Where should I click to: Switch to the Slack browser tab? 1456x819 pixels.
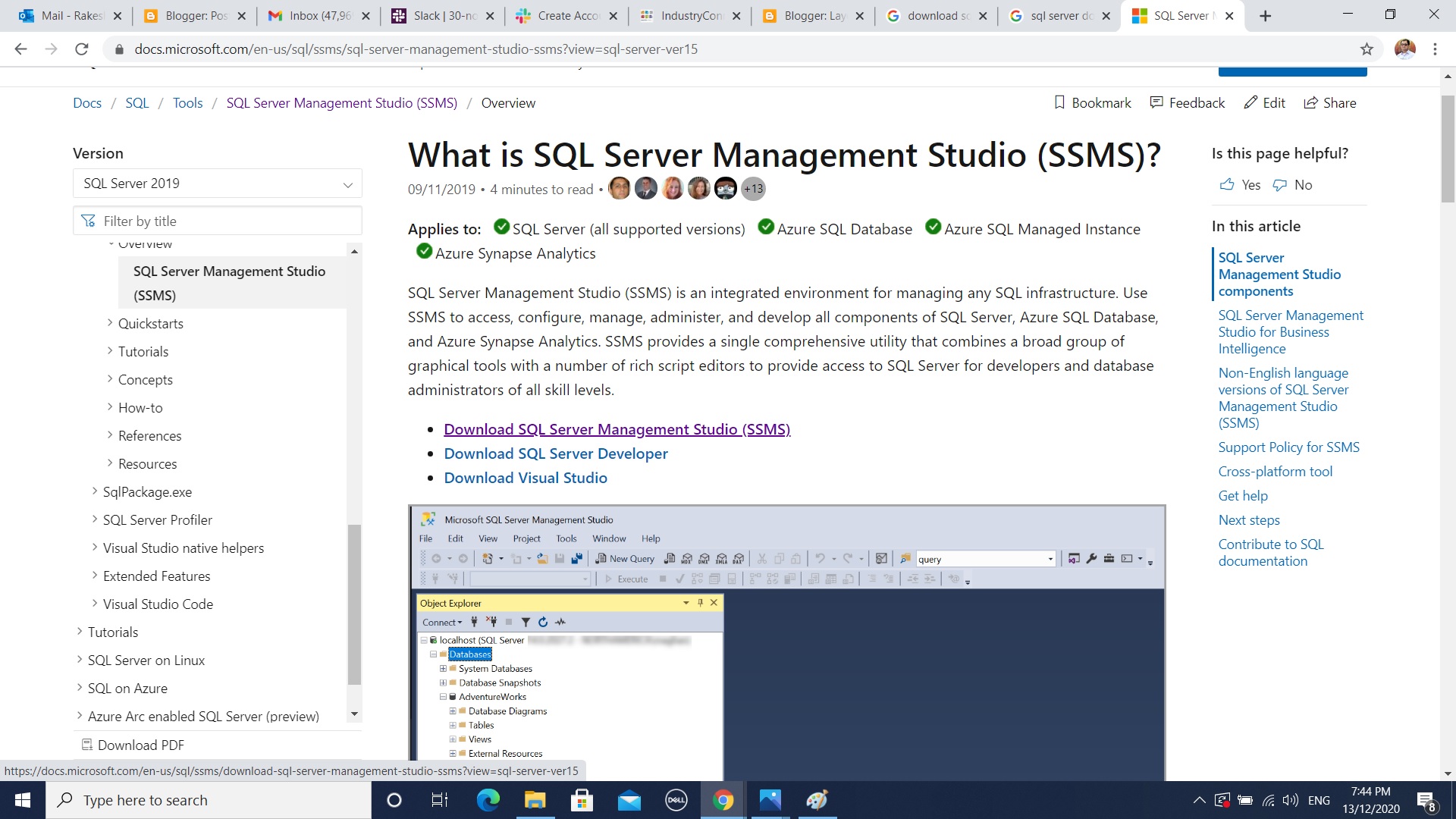pyautogui.click(x=442, y=15)
